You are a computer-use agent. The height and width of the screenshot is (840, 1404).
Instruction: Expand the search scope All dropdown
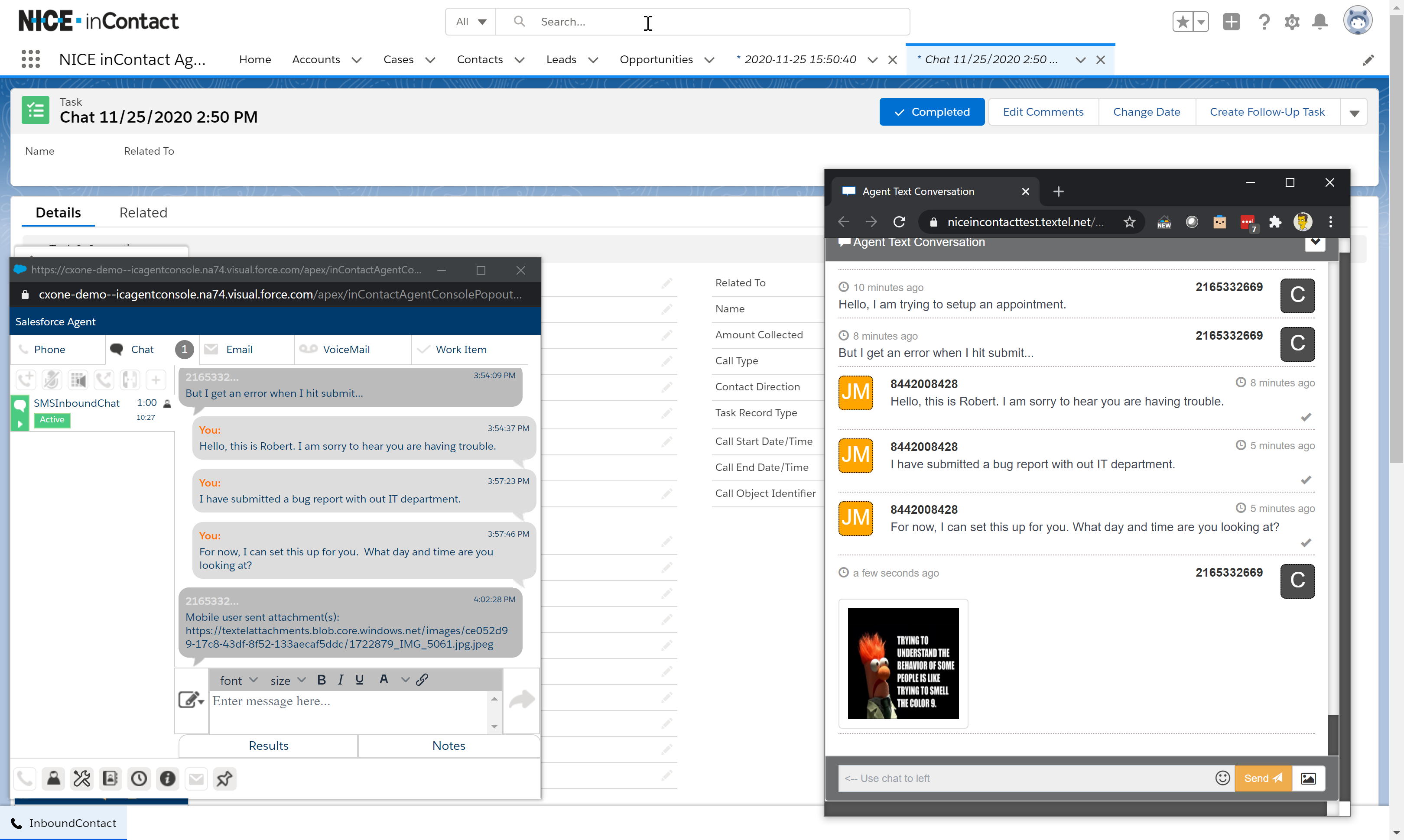pos(470,22)
